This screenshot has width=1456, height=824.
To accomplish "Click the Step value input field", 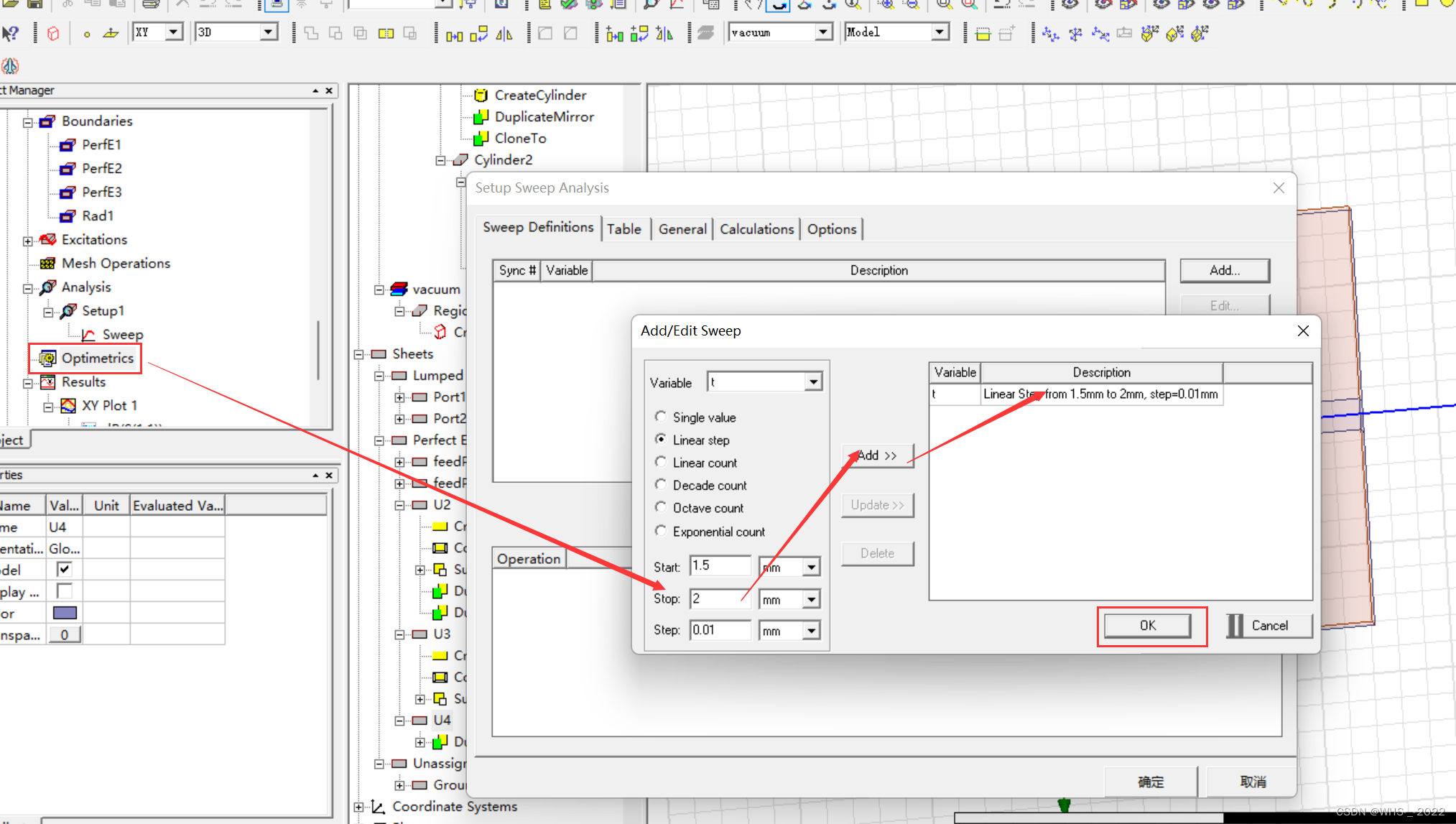I will point(719,630).
